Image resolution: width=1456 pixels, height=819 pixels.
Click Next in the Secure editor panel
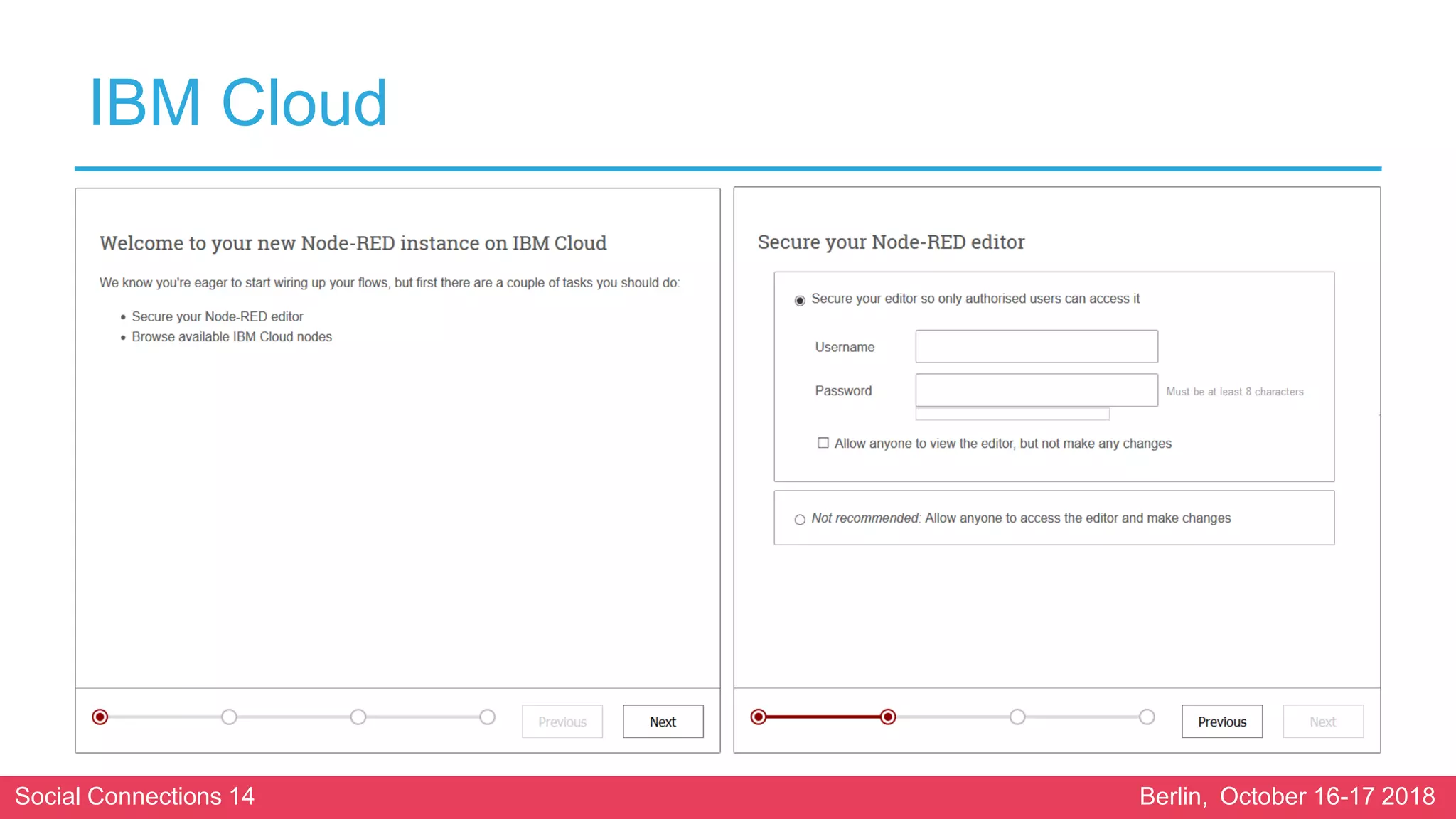click(x=1322, y=722)
